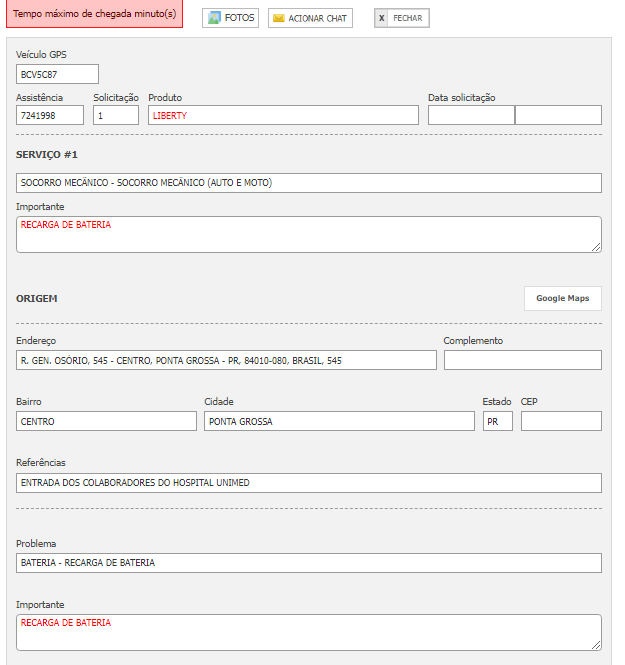Open the Google Maps link for origin
The image size is (625, 665).
pyautogui.click(x=562, y=298)
